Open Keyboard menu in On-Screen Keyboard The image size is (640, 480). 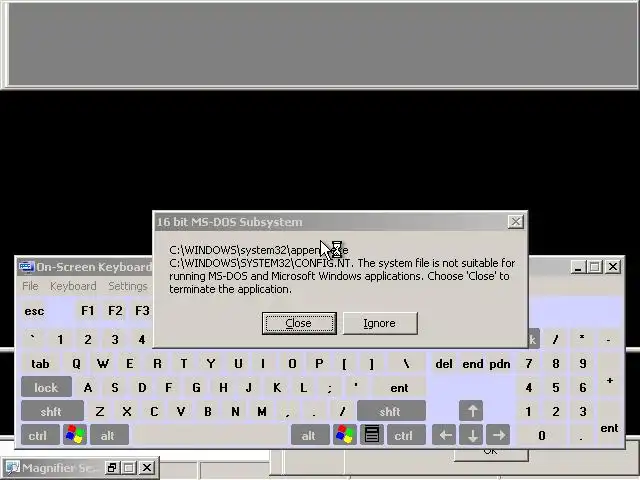(73, 286)
